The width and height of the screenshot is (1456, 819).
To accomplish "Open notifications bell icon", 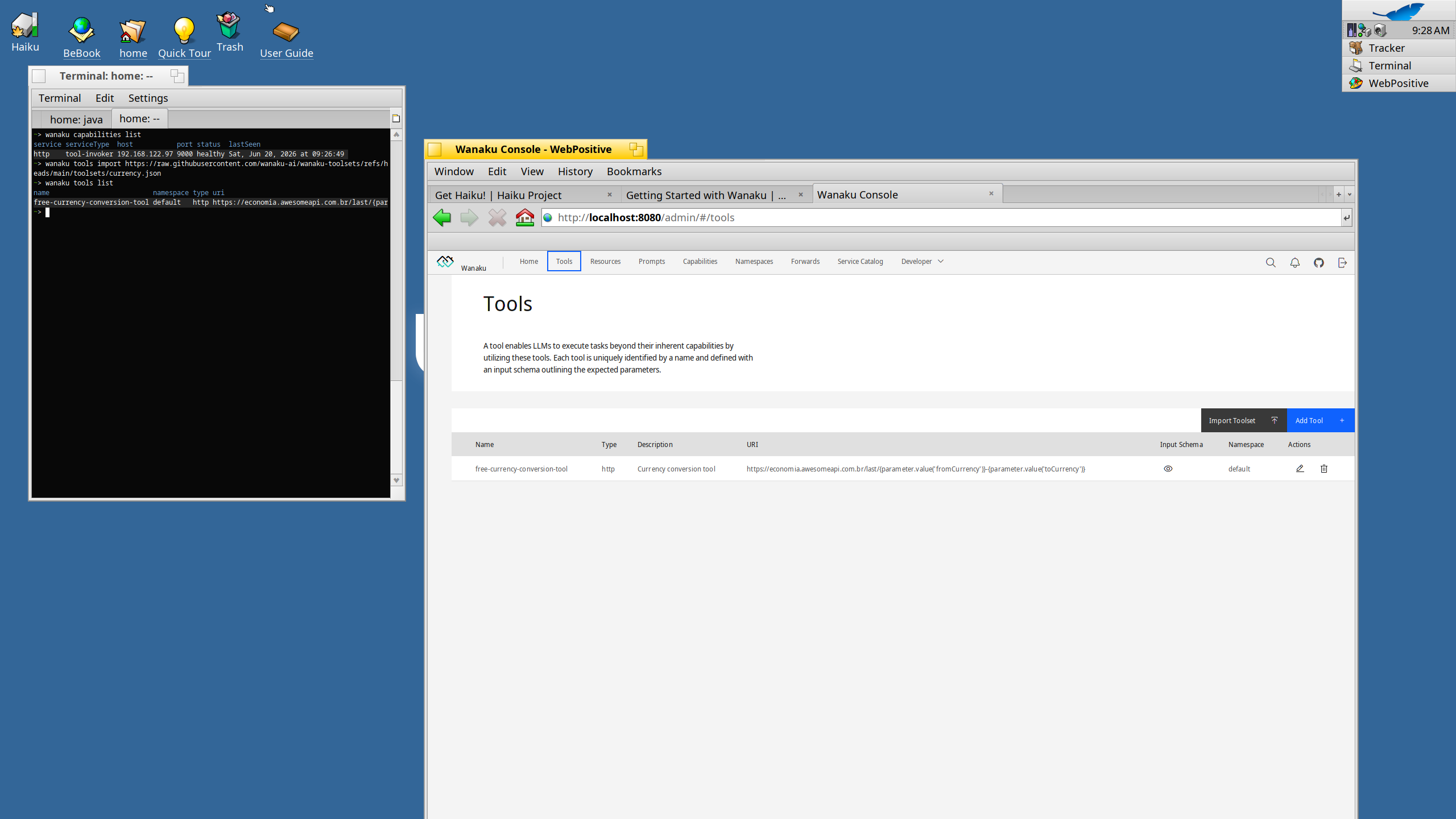I will [1294, 262].
